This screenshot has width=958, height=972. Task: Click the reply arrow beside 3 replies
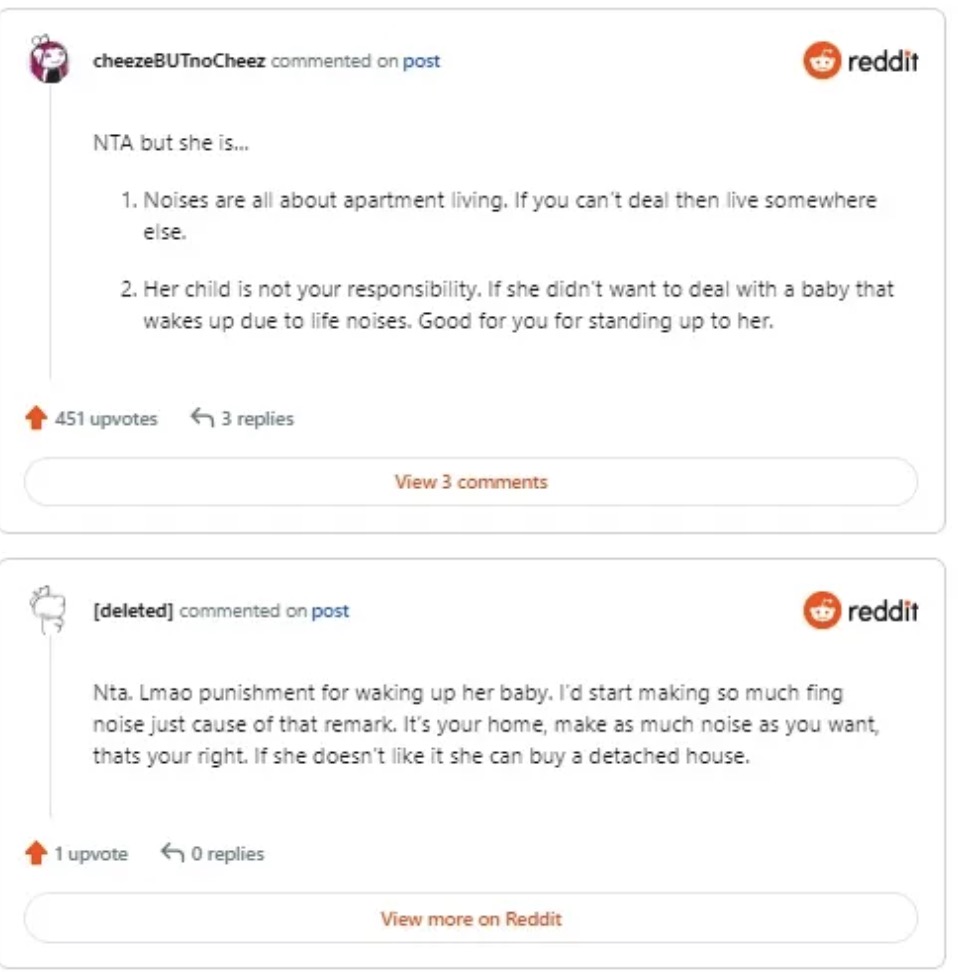202,418
